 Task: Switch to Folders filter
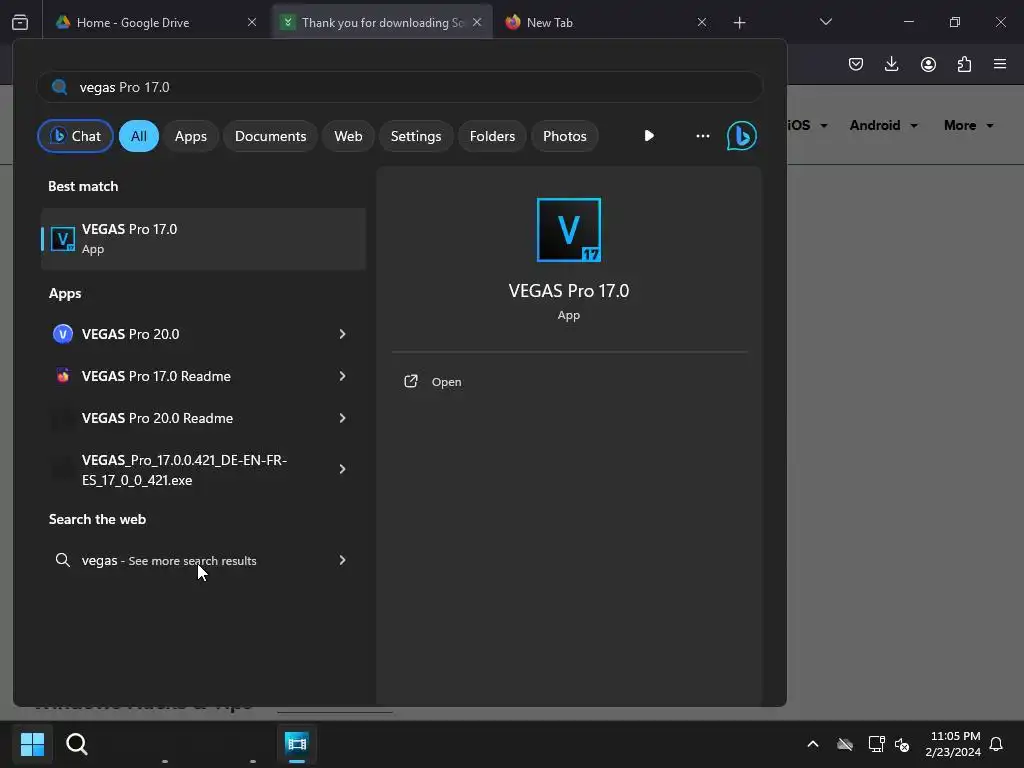tap(492, 136)
